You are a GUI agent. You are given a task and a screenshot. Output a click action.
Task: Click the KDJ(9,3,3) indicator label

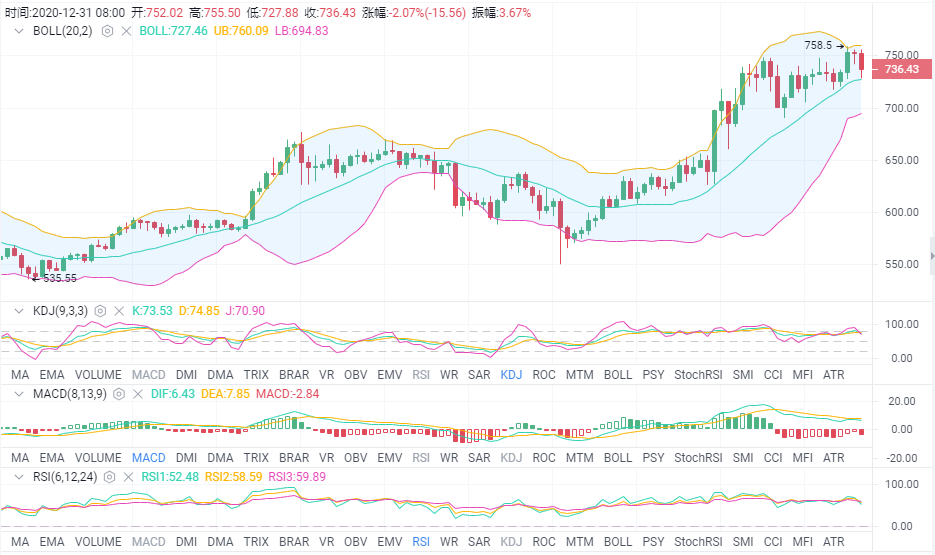60,311
